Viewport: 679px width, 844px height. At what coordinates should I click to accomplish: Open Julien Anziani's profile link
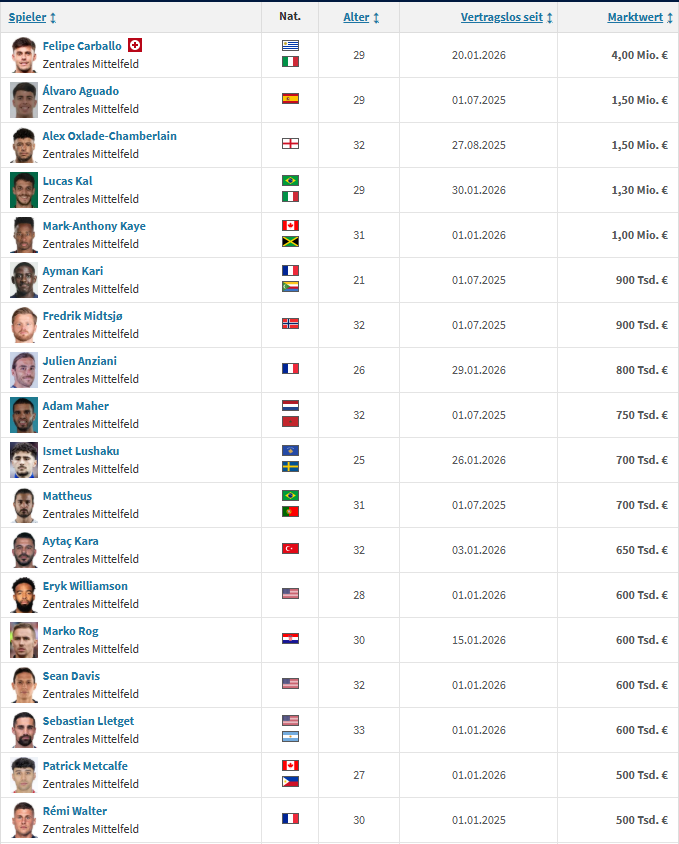pyautogui.click(x=80, y=361)
